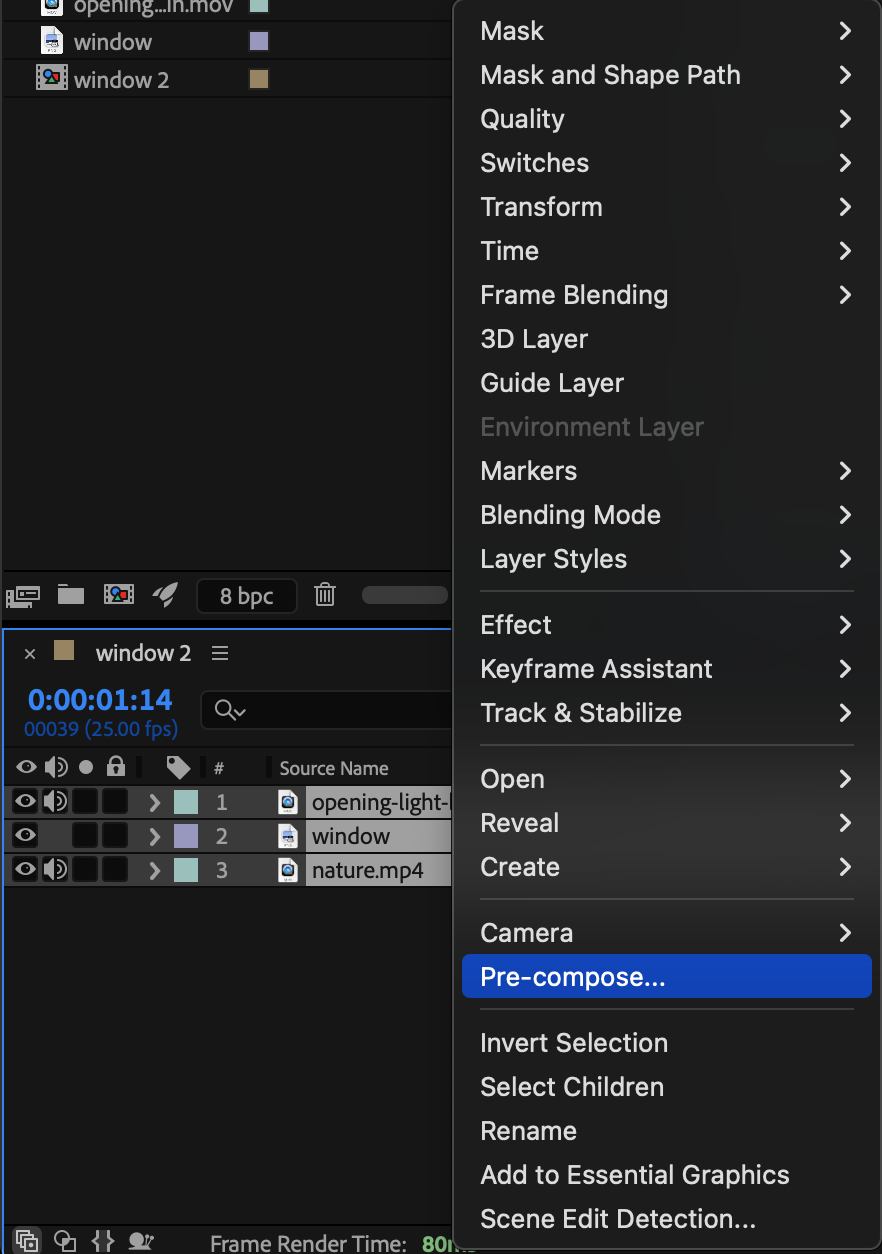Mute audio of opening-light layer
Image resolution: width=882 pixels, height=1254 pixels.
(56, 802)
